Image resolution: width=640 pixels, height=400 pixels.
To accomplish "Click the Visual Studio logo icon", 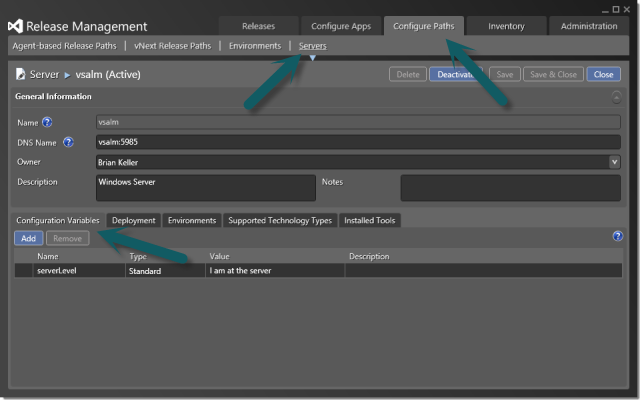I will (15, 27).
